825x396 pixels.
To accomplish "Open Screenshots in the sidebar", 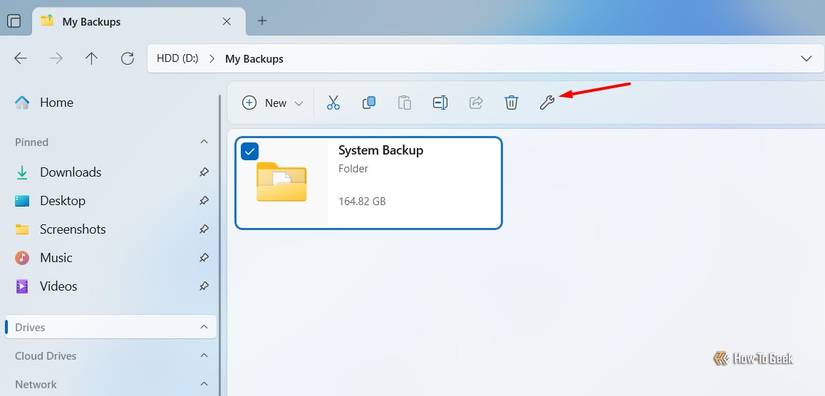I will (x=73, y=229).
